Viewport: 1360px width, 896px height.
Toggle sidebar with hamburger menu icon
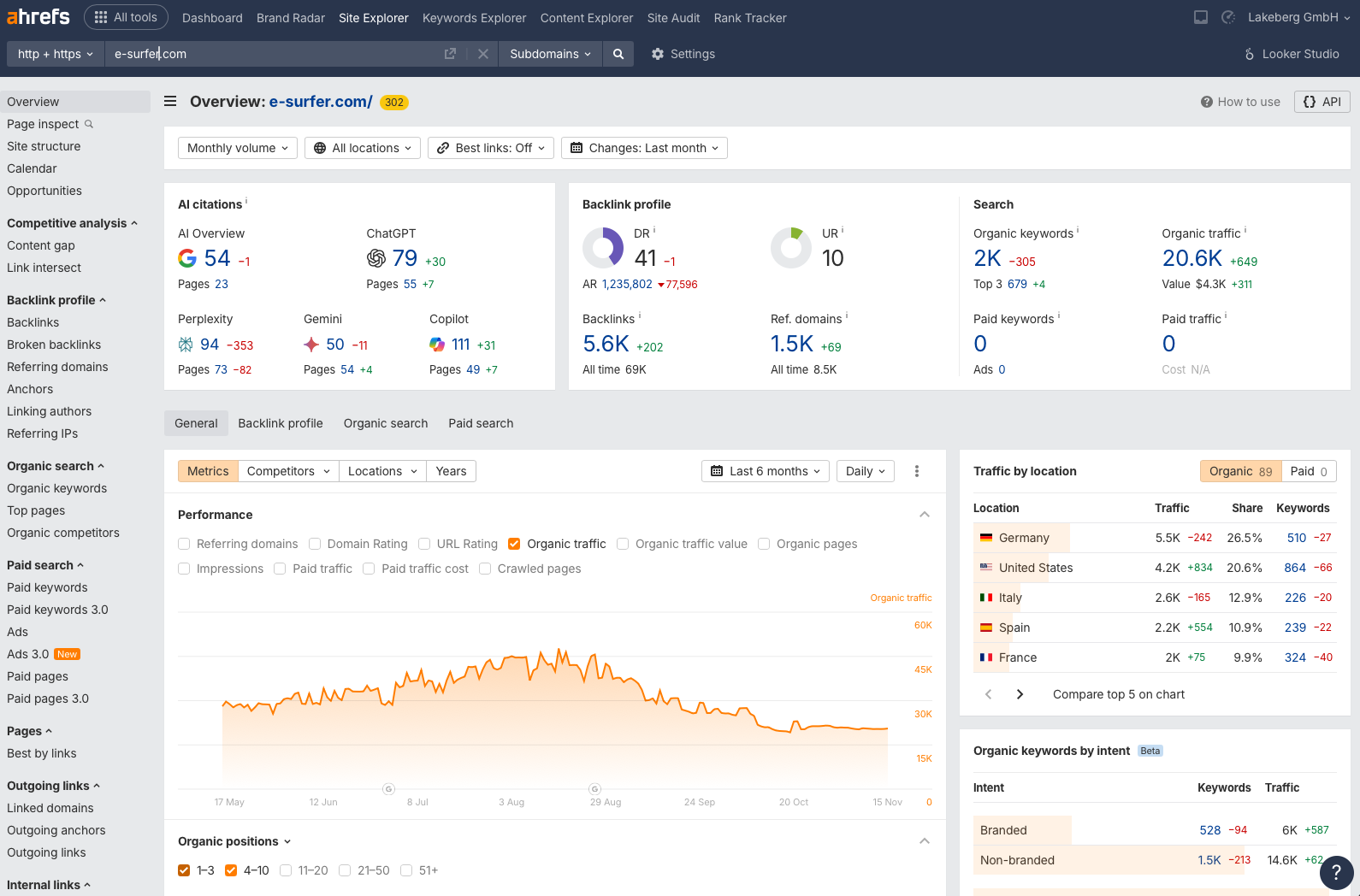(170, 102)
